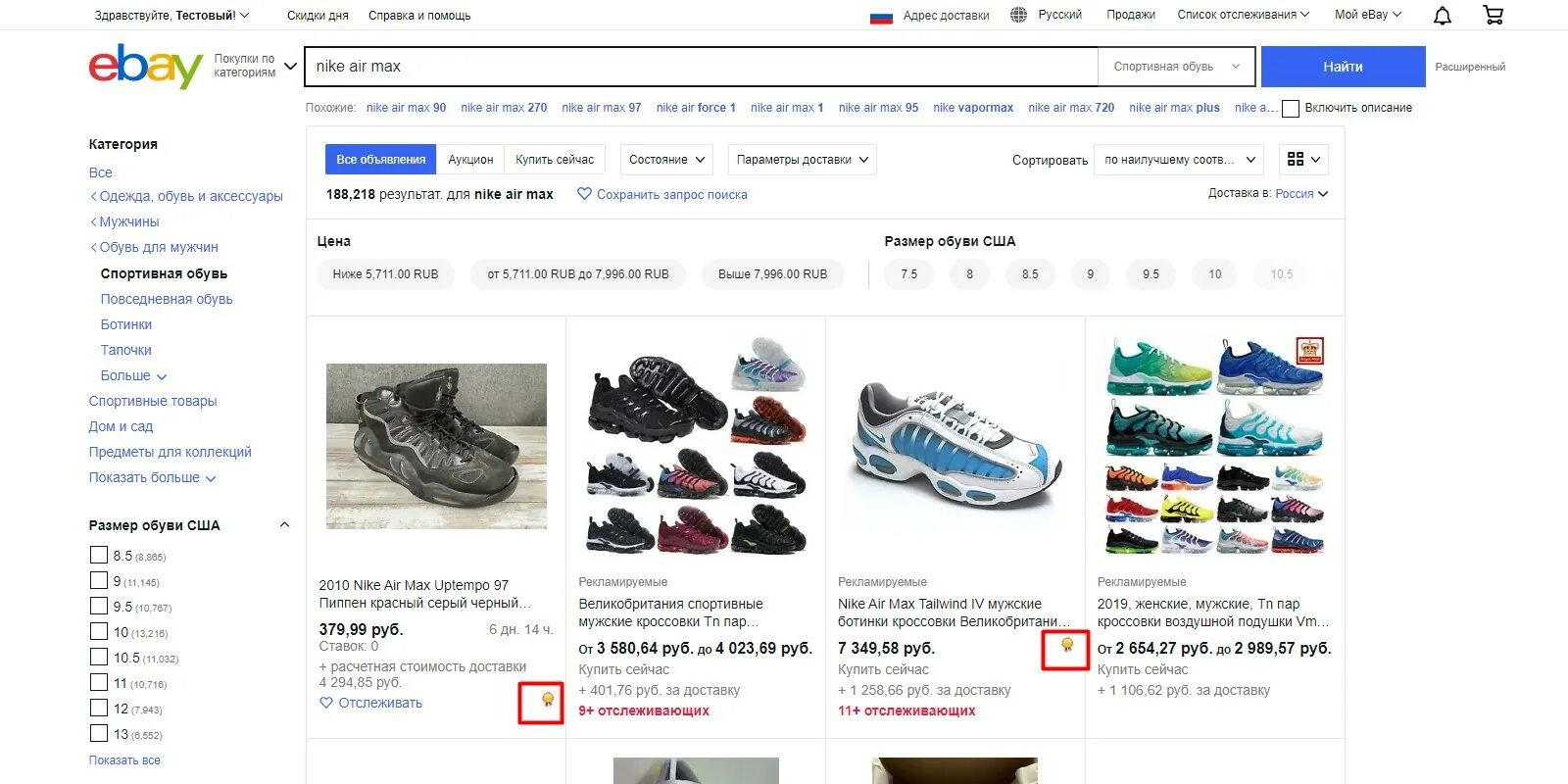Open the blue Tailwind IV shoe thumbnail
Image resolution: width=1568 pixels, height=784 pixels.
[x=955, y=446]
